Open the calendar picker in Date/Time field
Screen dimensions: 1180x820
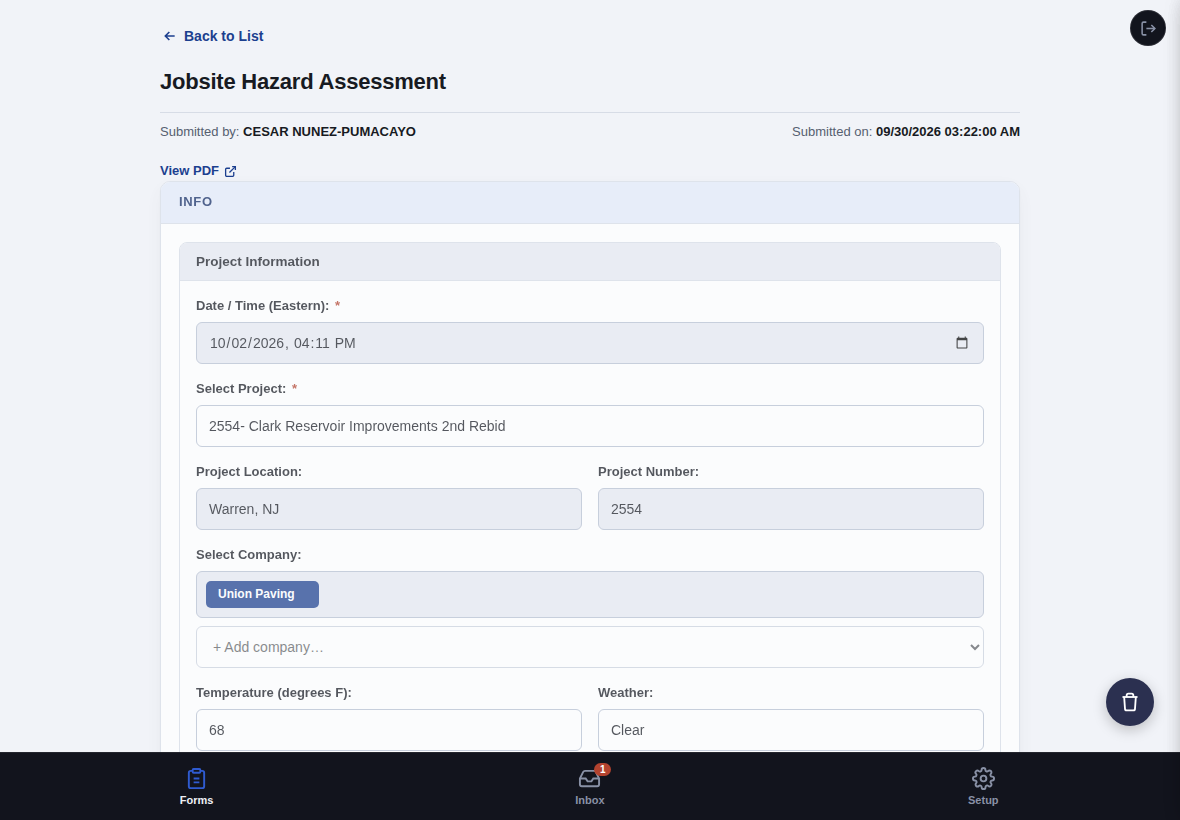click(962, 343)
